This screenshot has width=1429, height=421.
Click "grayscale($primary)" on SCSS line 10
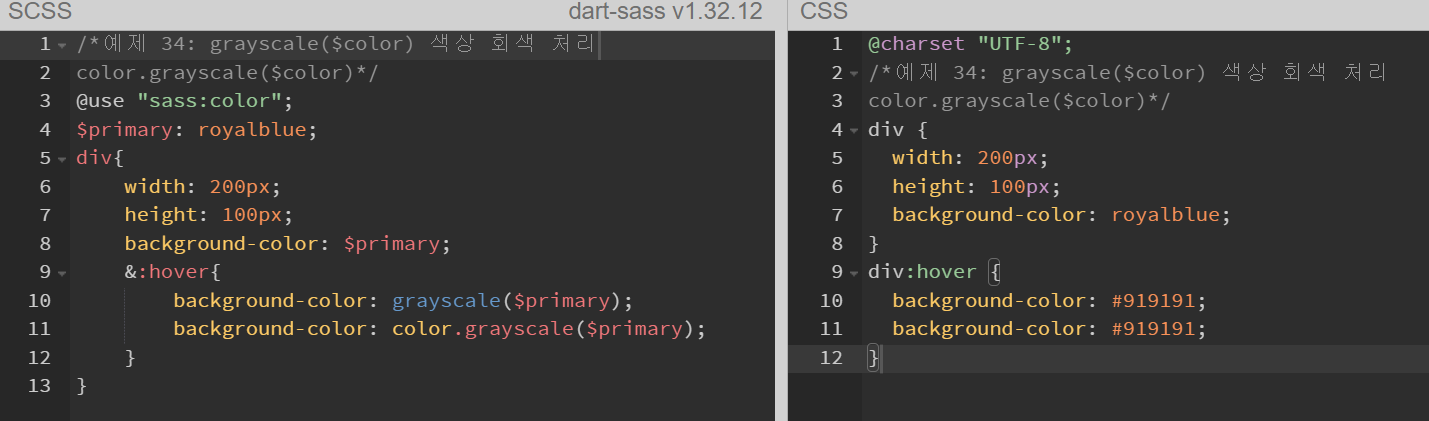(x=507, y=301)
